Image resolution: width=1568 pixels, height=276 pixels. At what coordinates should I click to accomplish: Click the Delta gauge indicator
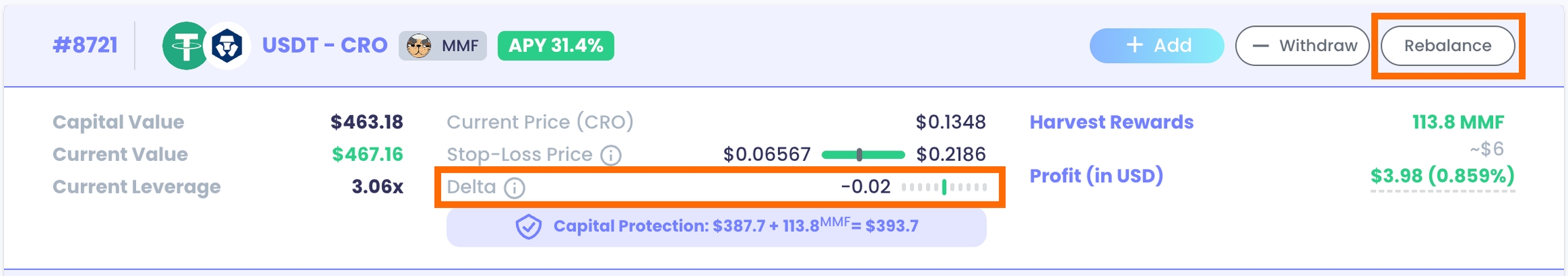pyautogui.click(x=944, y=187)
